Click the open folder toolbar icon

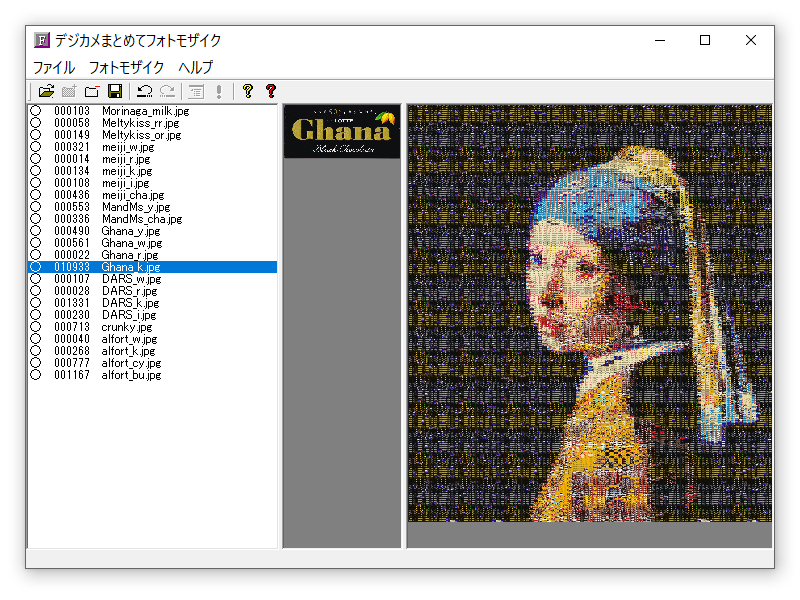[46, 91]
